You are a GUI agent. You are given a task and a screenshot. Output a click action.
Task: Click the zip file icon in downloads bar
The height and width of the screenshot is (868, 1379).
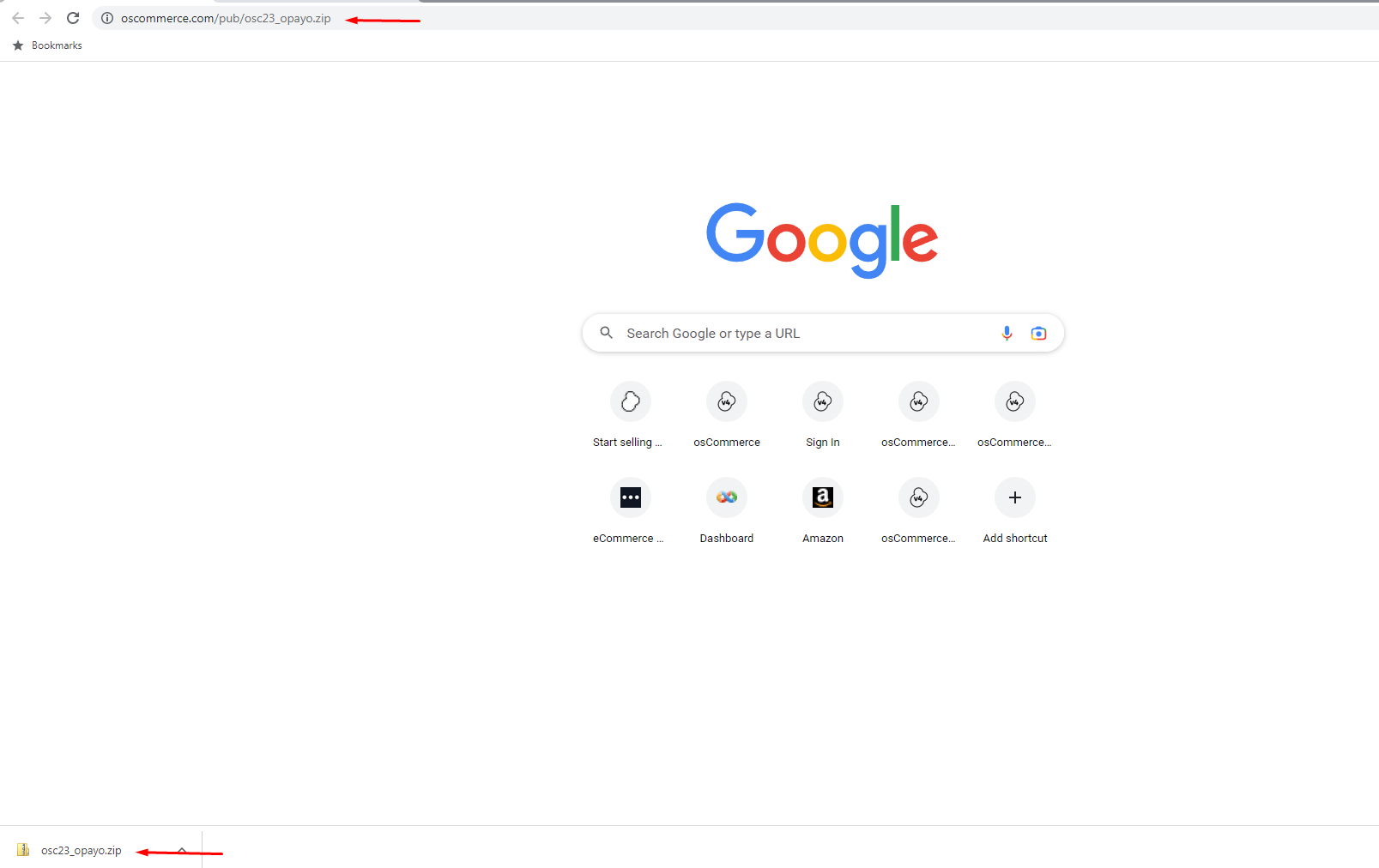23,850
